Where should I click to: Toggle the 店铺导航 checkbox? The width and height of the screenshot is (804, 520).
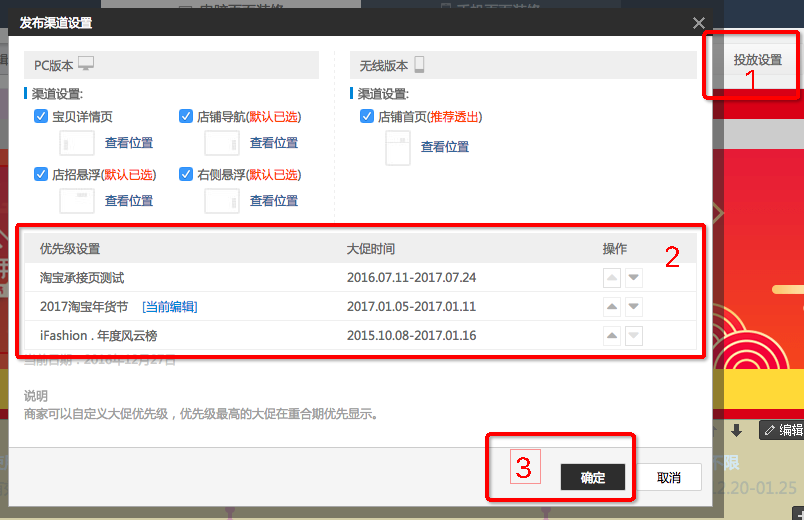pyautogui.click(x=186, y=116)
